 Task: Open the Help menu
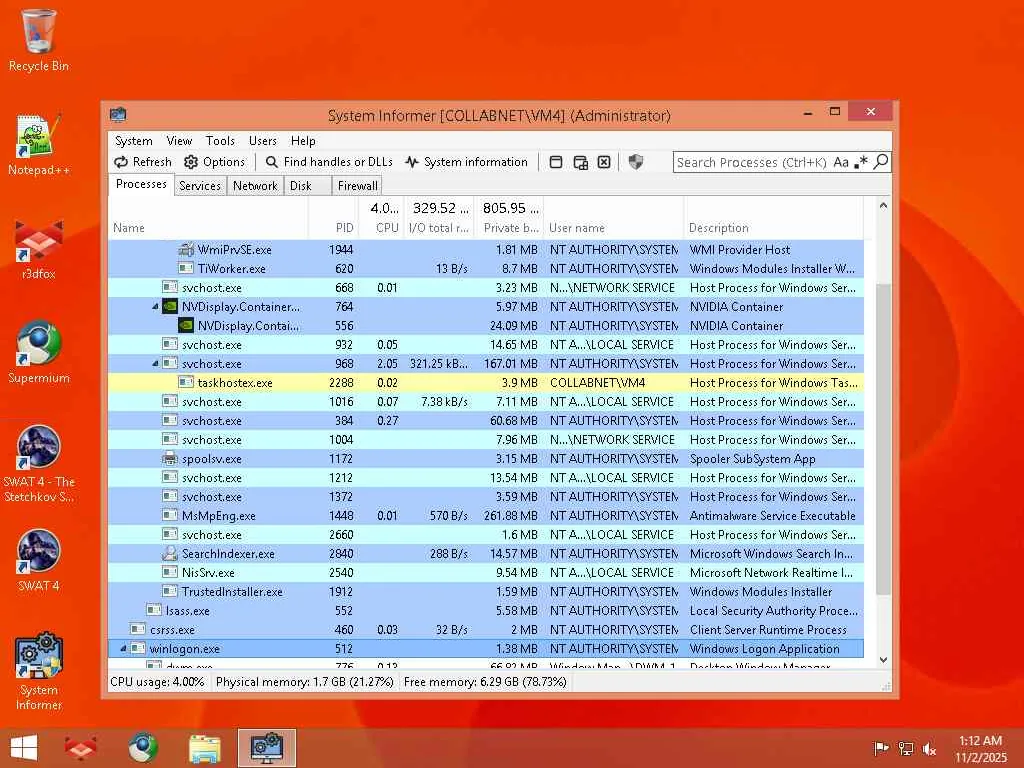pyautogui.click(x=303, y=140)
